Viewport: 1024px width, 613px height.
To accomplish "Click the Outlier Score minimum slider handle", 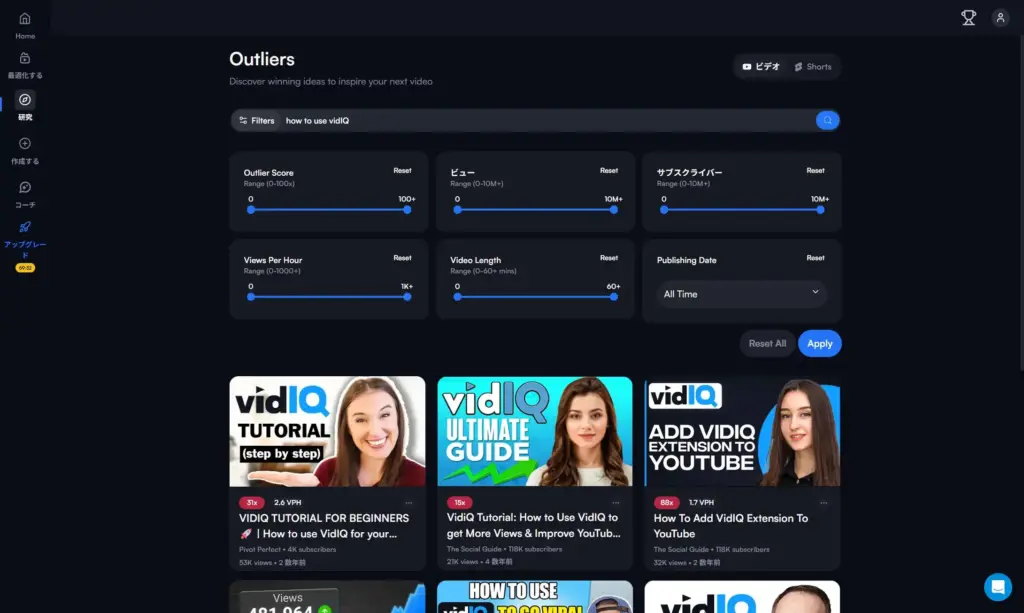I will [251, 210].
